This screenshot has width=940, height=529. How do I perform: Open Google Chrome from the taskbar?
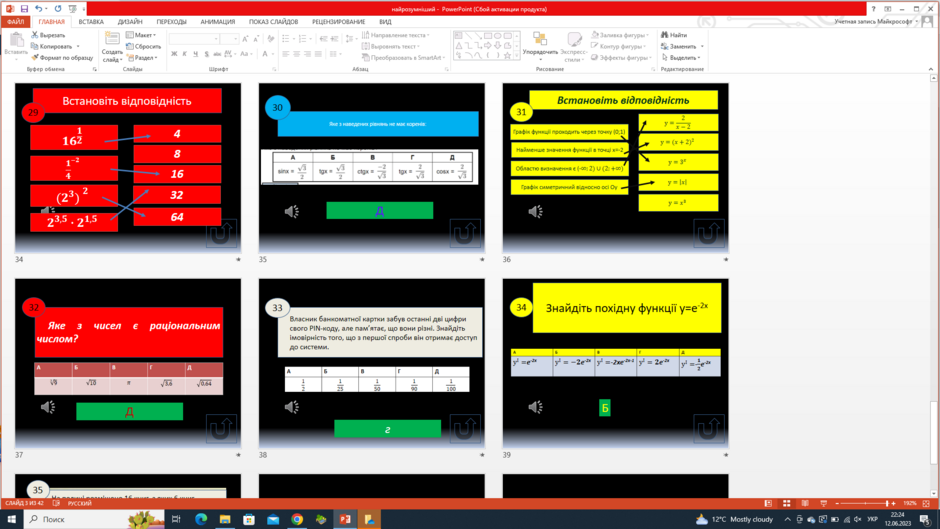click(x=297, y=519)
